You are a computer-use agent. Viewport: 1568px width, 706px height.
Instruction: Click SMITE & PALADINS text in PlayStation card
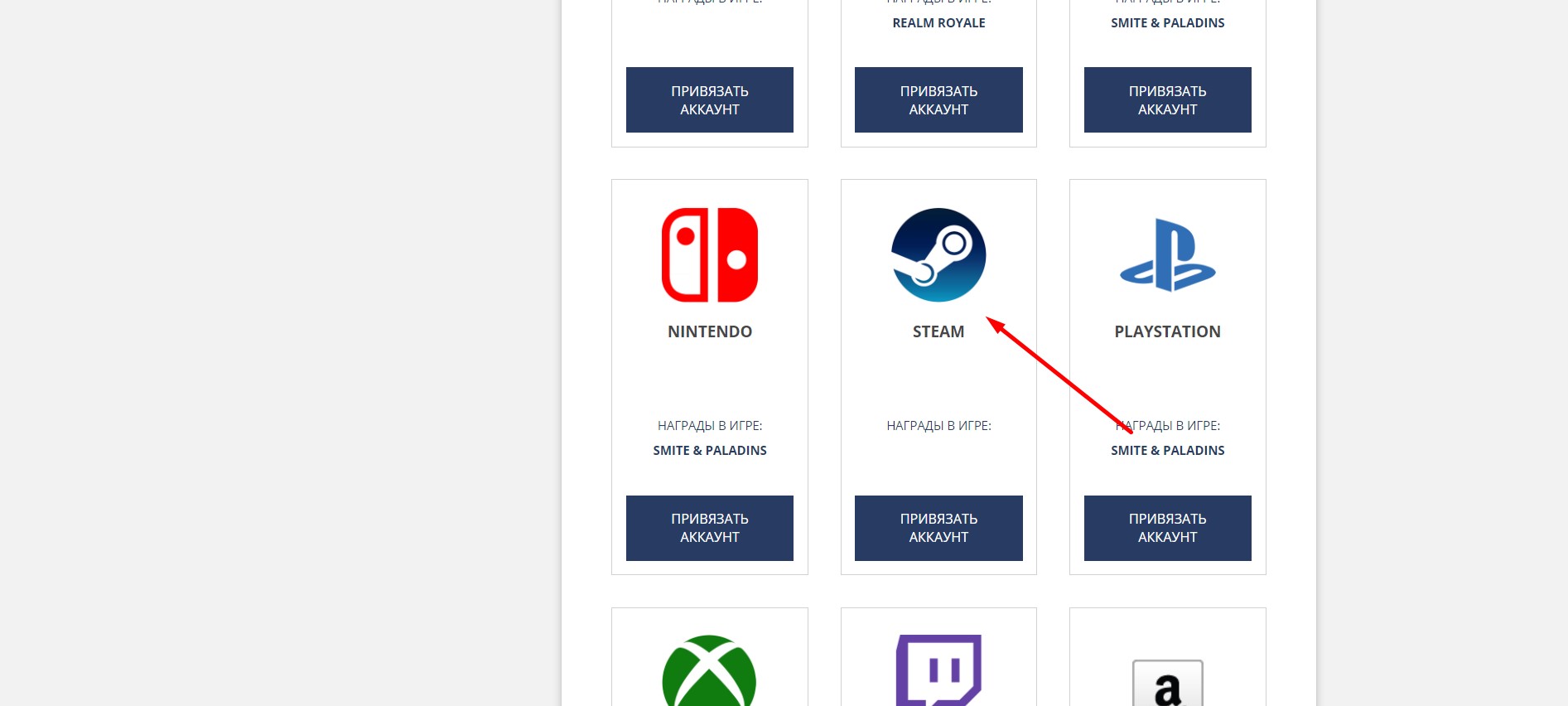point(1168,451)
